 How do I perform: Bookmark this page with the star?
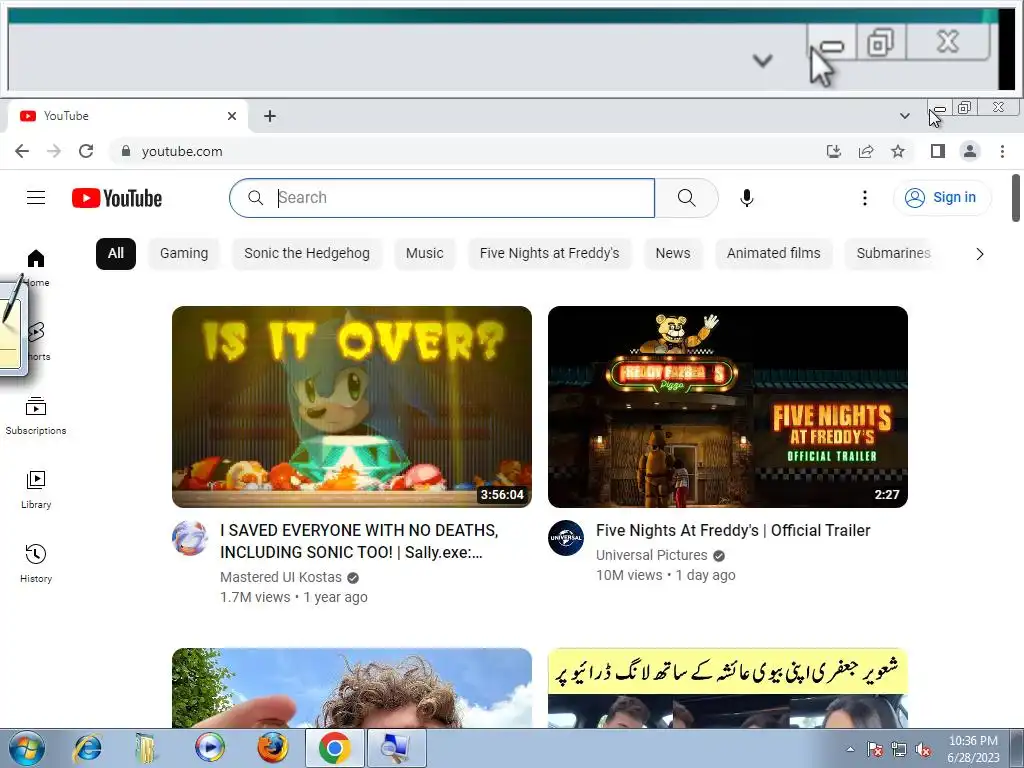coord(898,152)
